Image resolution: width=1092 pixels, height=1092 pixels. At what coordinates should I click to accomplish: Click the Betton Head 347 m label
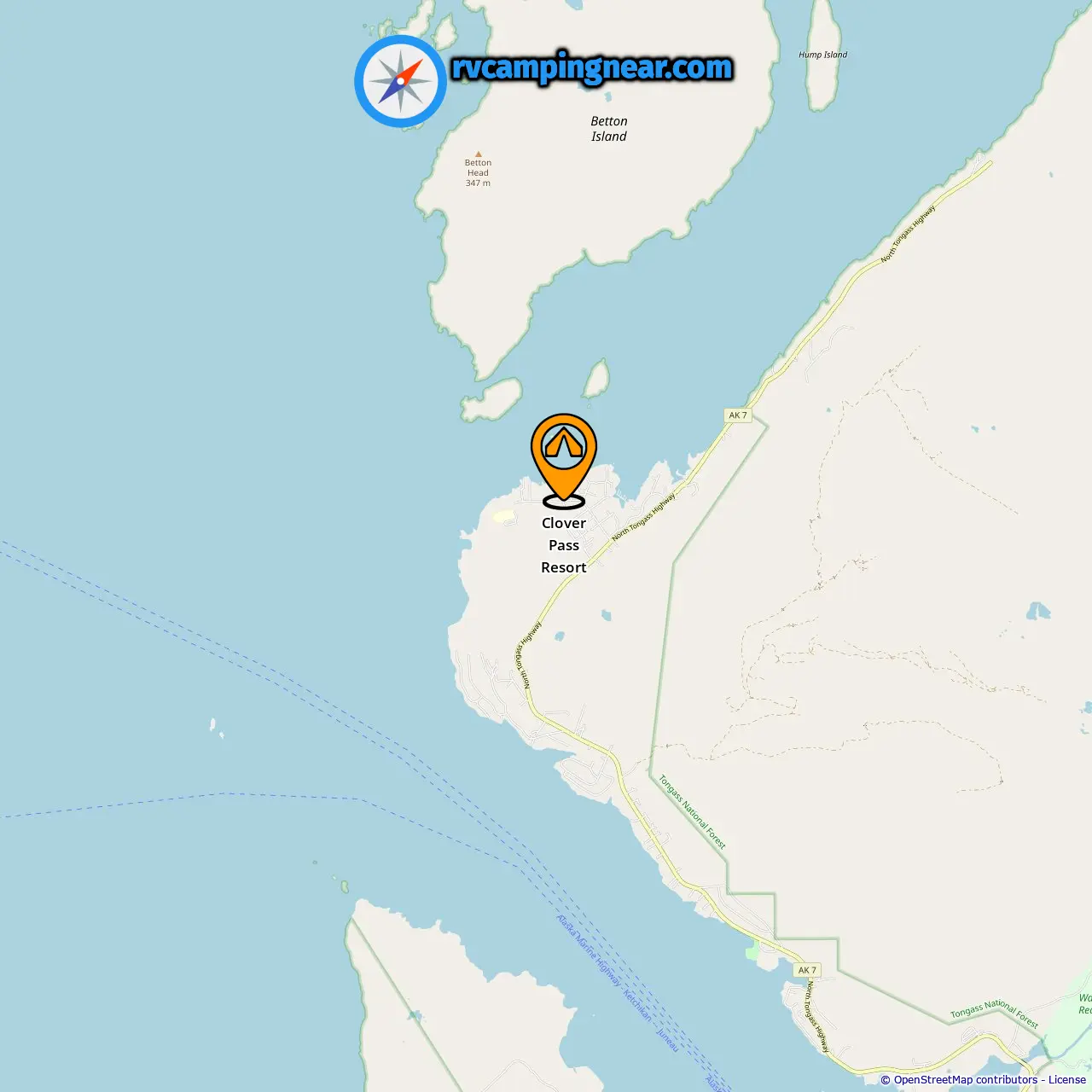pos(478,173)
